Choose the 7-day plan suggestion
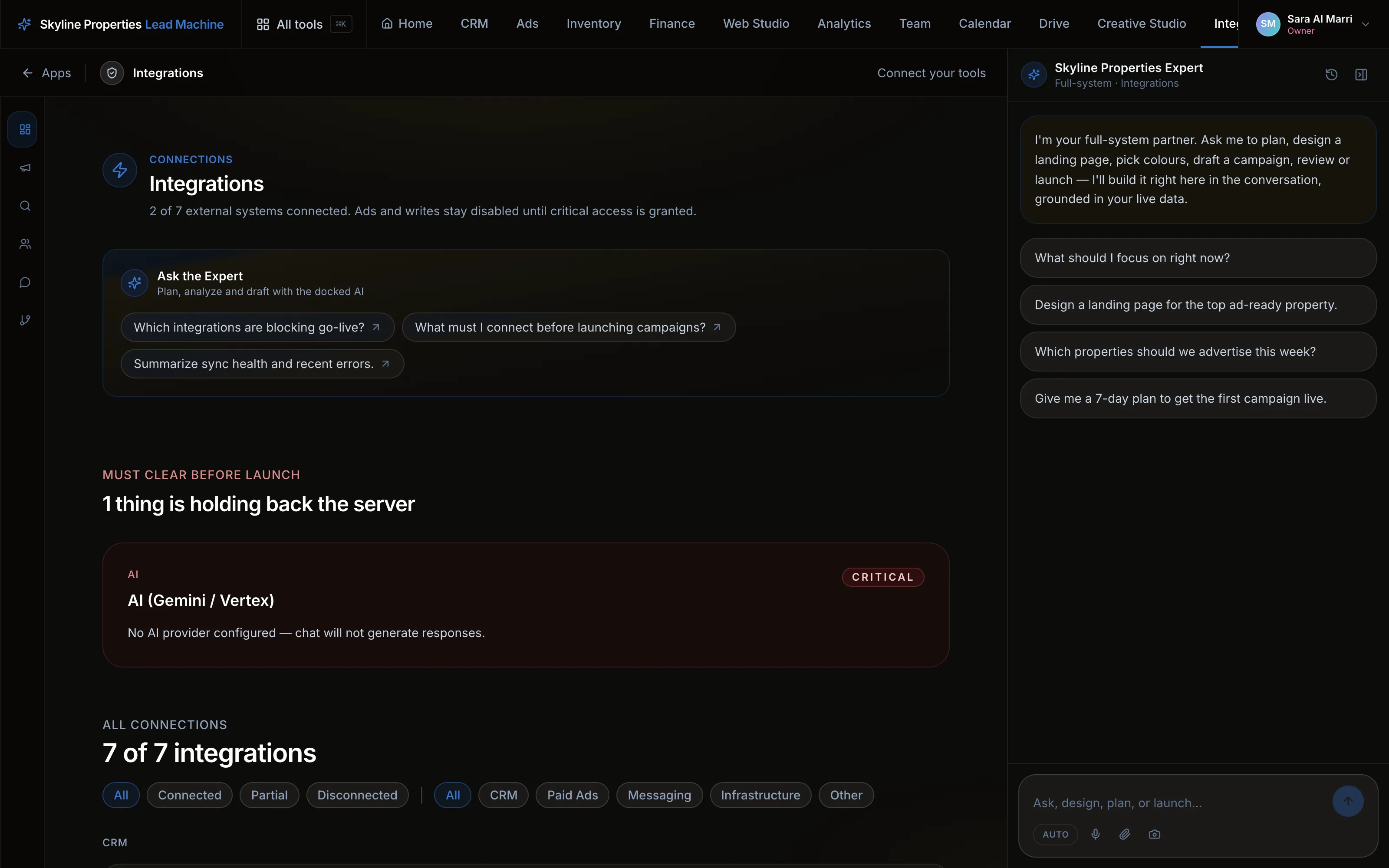The image size is (1389, 868). pos(1198,398)
